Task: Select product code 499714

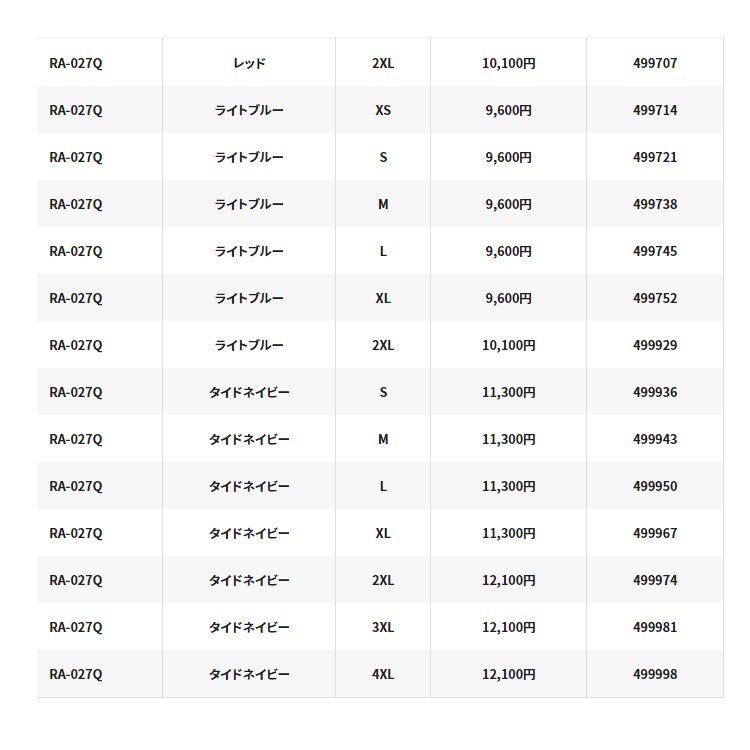Action: [655, 110]
